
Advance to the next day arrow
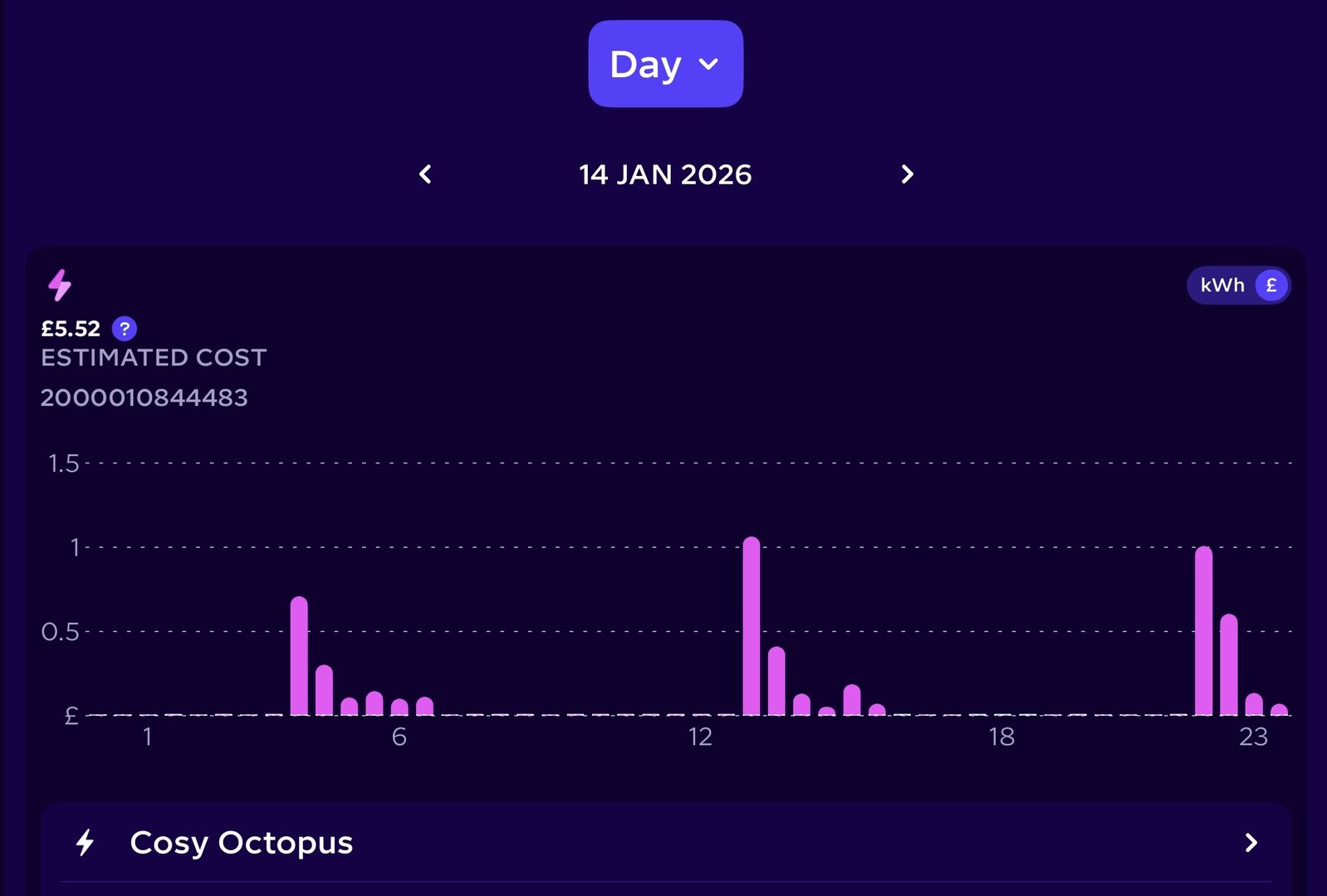[907, 174]
